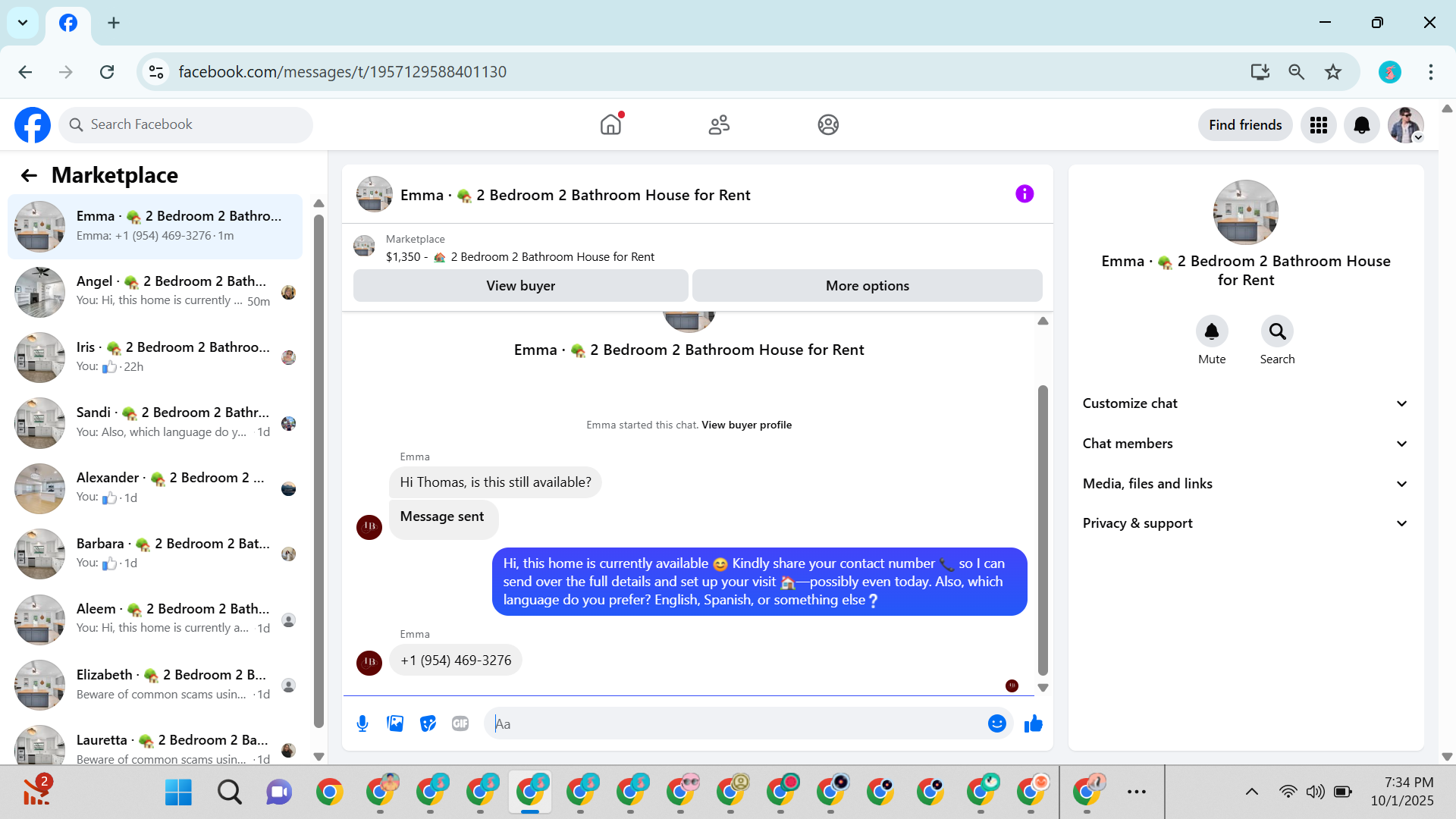Open Emma's conversation in the chat list
Viewport: 1456px width, 819px height.
click(x=155, y=227)
